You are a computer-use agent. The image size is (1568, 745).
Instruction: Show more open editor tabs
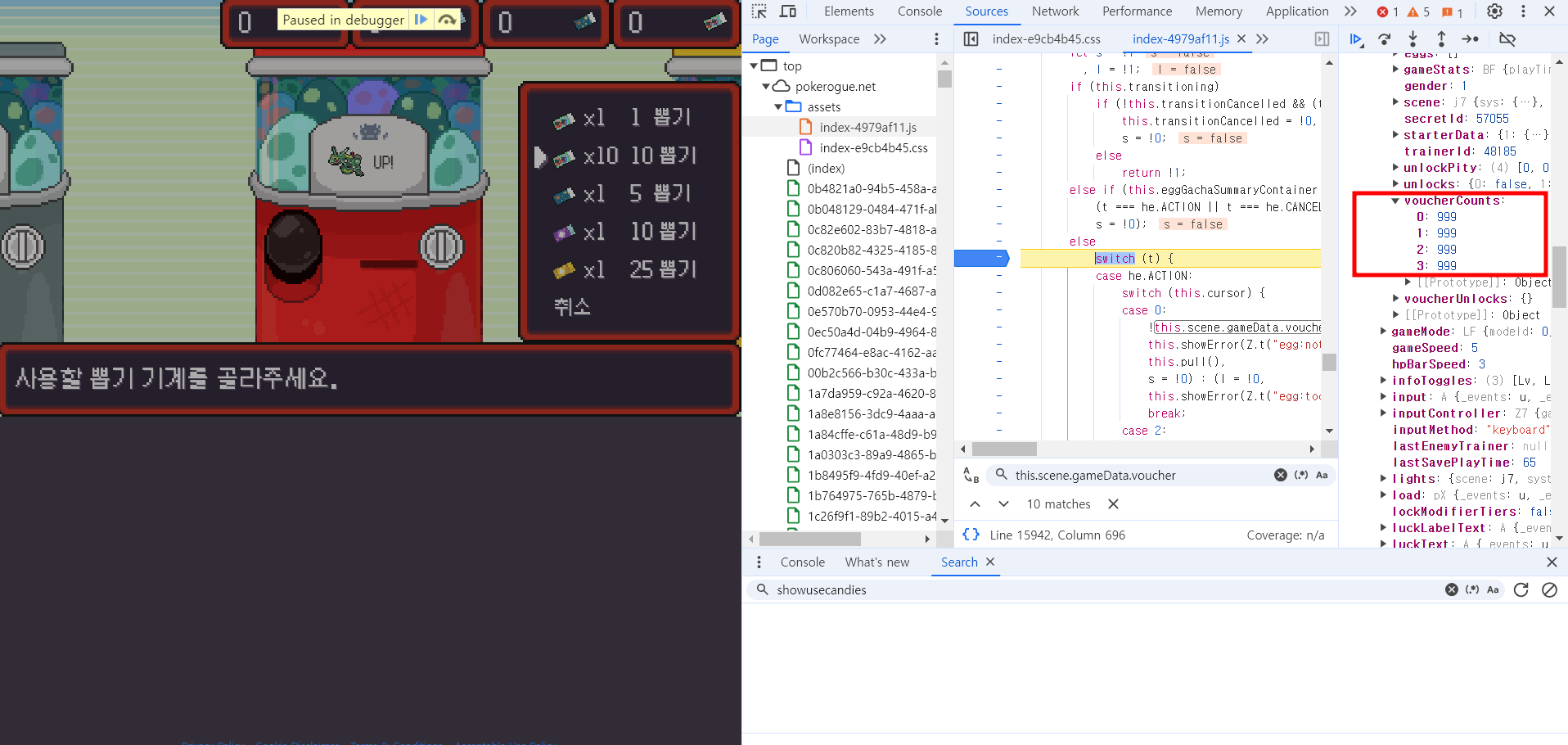click(x=1262, y=38)
